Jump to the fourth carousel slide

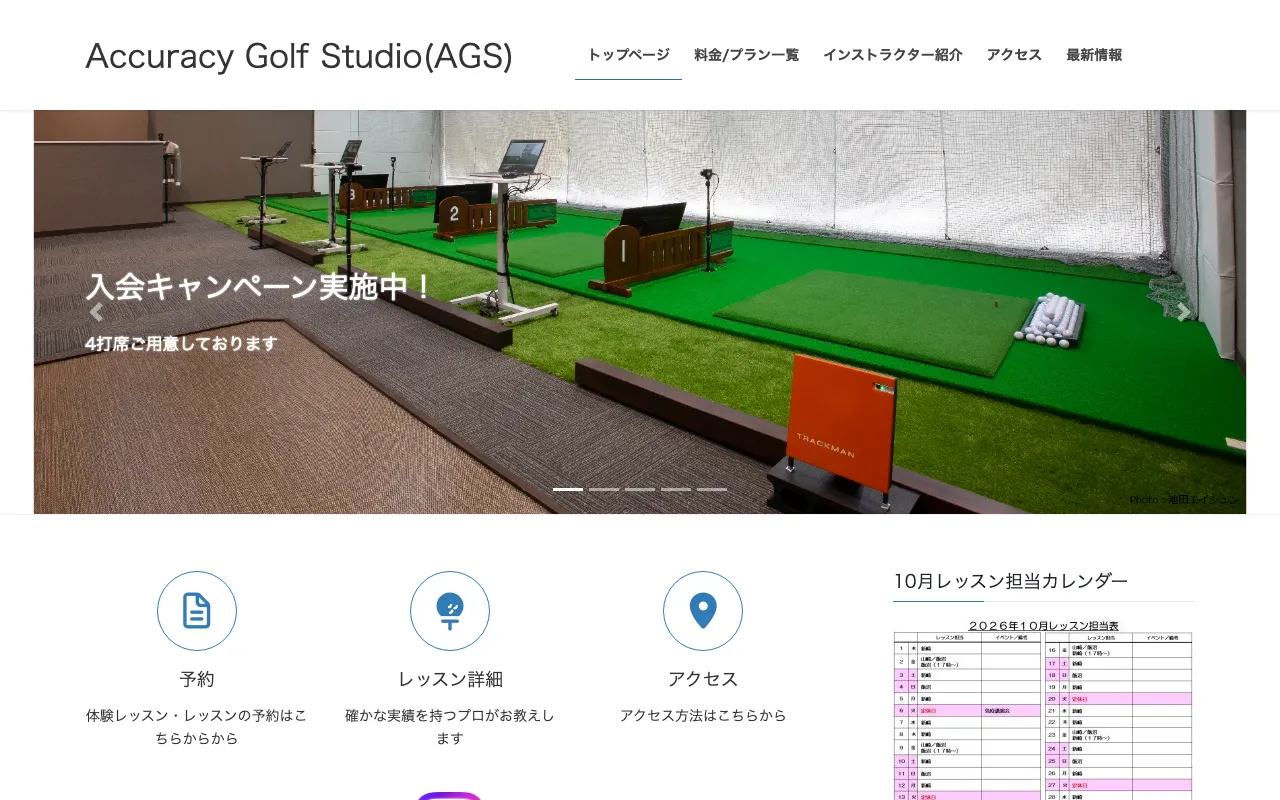tap(676, 489)
